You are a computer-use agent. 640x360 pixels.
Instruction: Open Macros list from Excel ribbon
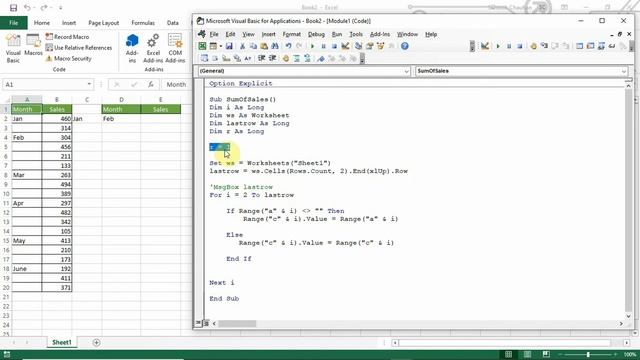pyautogui.click(x=33, y=45)
